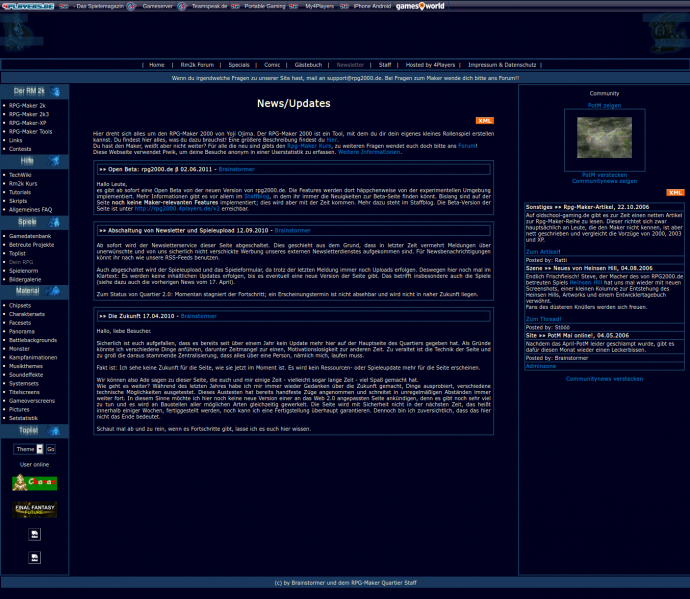Open Contests in sidebar
Viewport: 690px width, 599px height.
click(x=20, y=149)
